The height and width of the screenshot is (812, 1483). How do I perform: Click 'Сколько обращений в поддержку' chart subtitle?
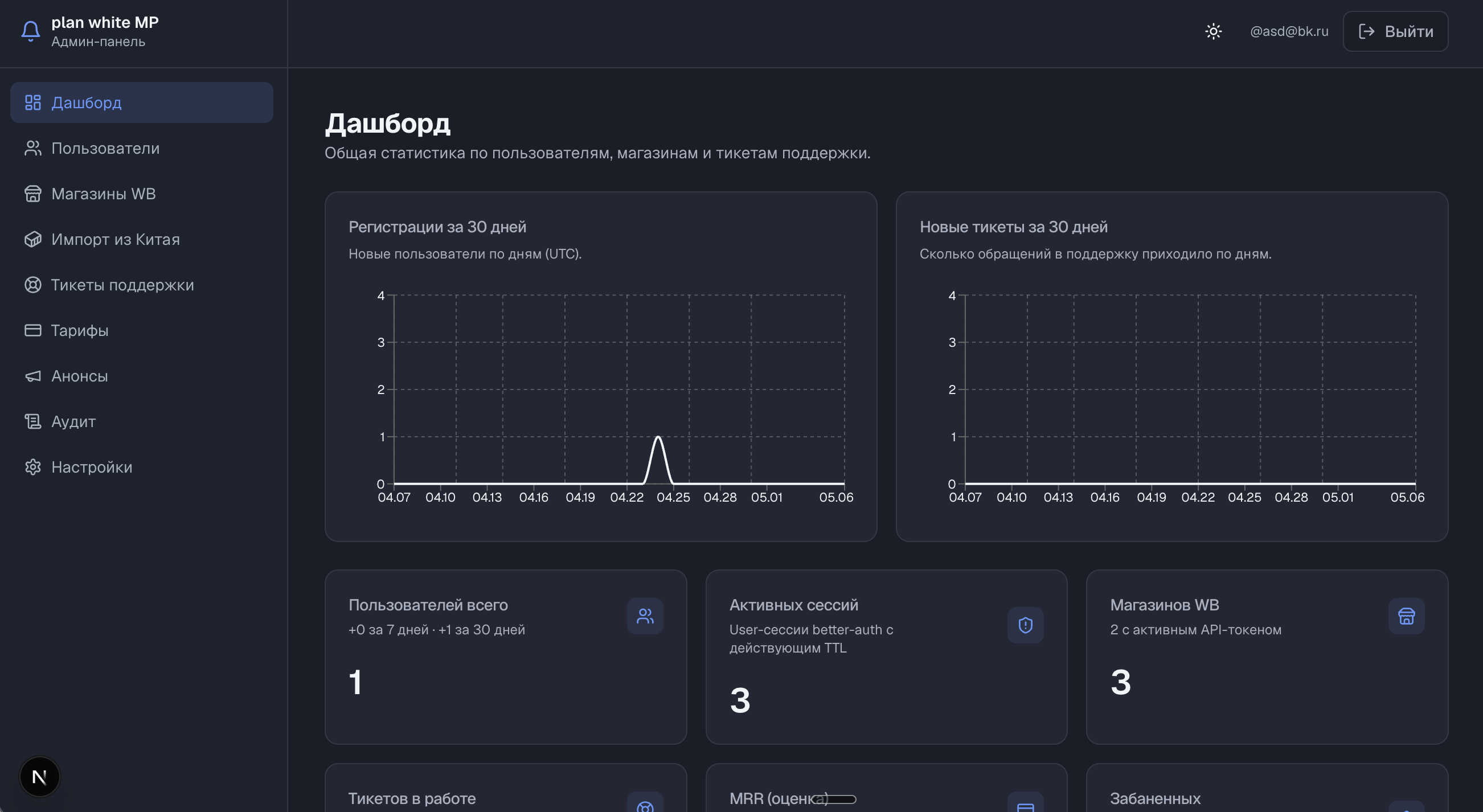pyautogui.click(x=1095, y=254)
